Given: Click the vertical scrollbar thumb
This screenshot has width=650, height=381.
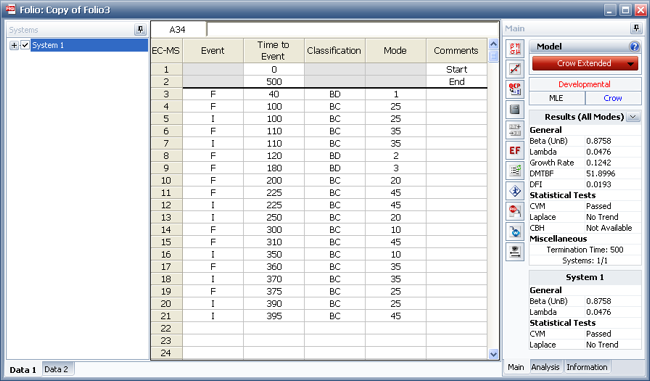Looking at the screenshot, I should [493, 56].
